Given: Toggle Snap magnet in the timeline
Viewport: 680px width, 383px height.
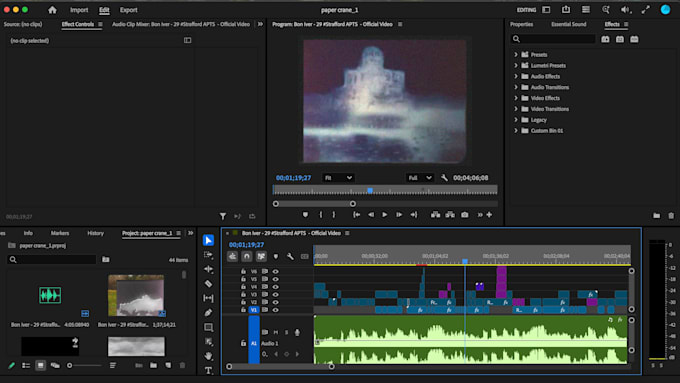Looking at the screenshot, I should pos(247,256).
